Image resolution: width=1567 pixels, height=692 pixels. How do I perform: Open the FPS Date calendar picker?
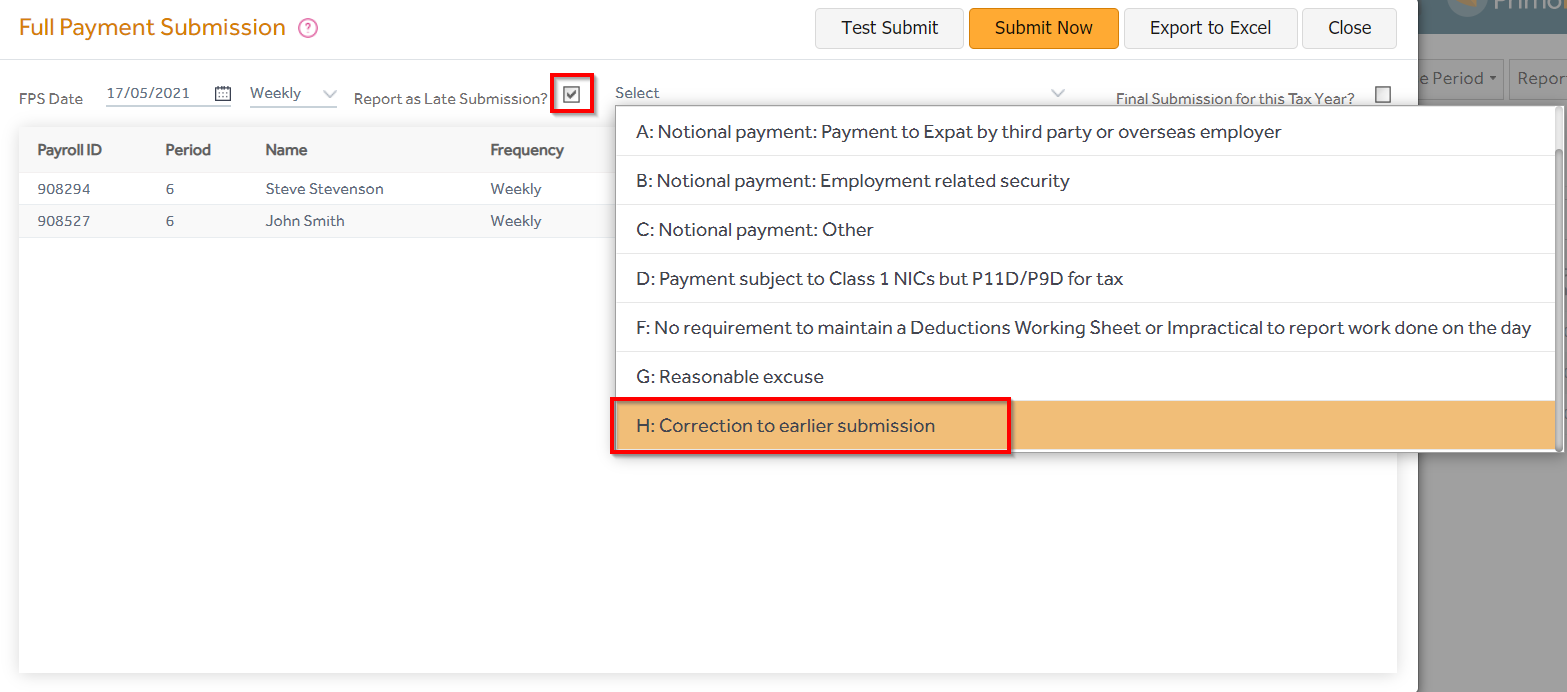tap(222, 92)
